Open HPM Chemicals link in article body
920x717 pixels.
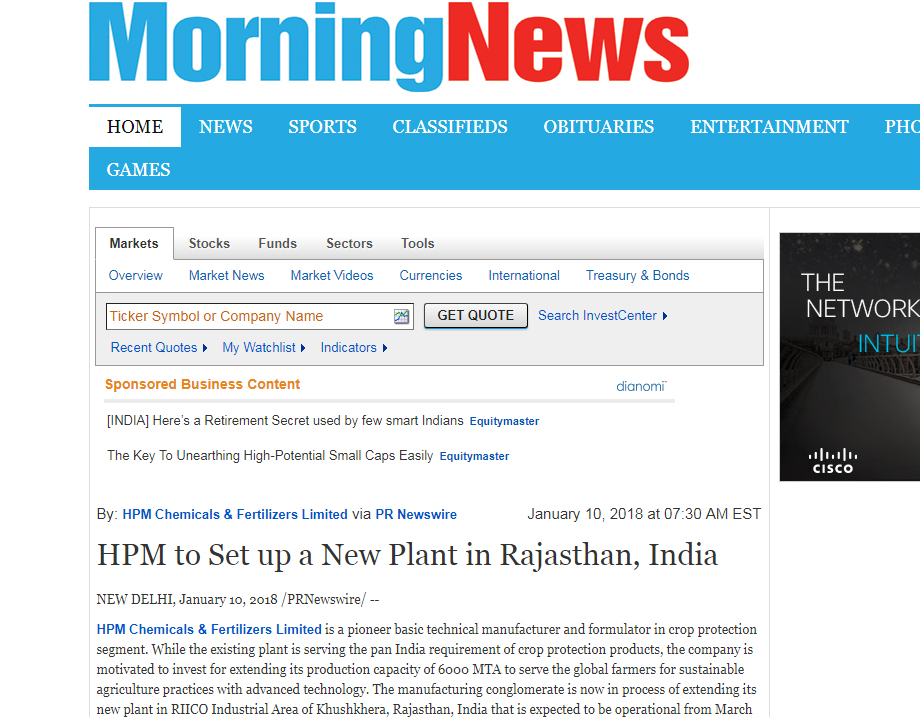coord(209,630)
